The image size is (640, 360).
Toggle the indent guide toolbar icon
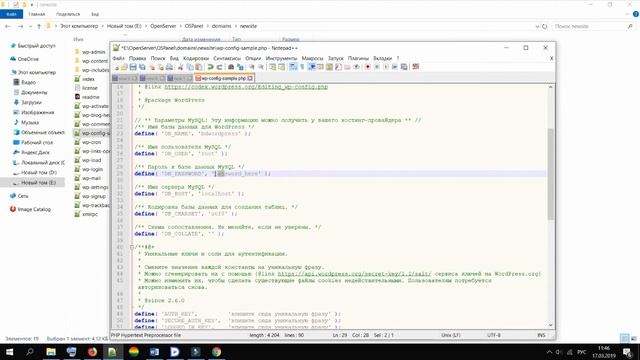pos(311,67)
